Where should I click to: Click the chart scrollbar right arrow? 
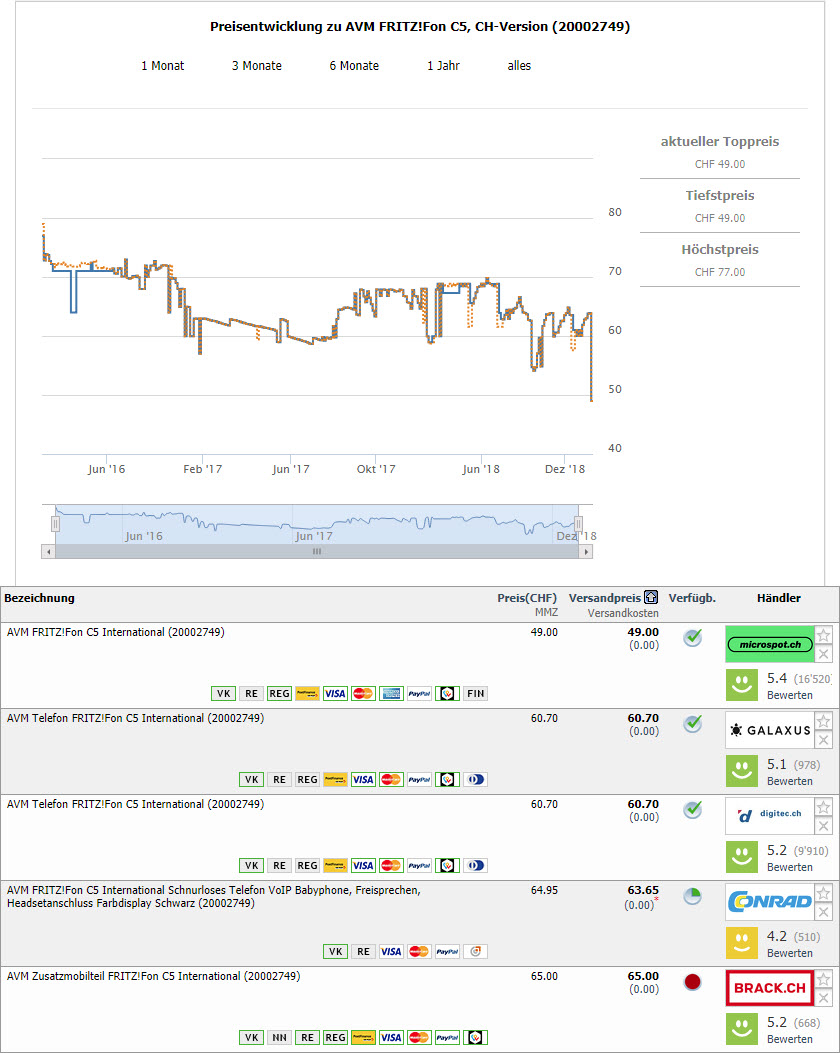coord(586,551)
